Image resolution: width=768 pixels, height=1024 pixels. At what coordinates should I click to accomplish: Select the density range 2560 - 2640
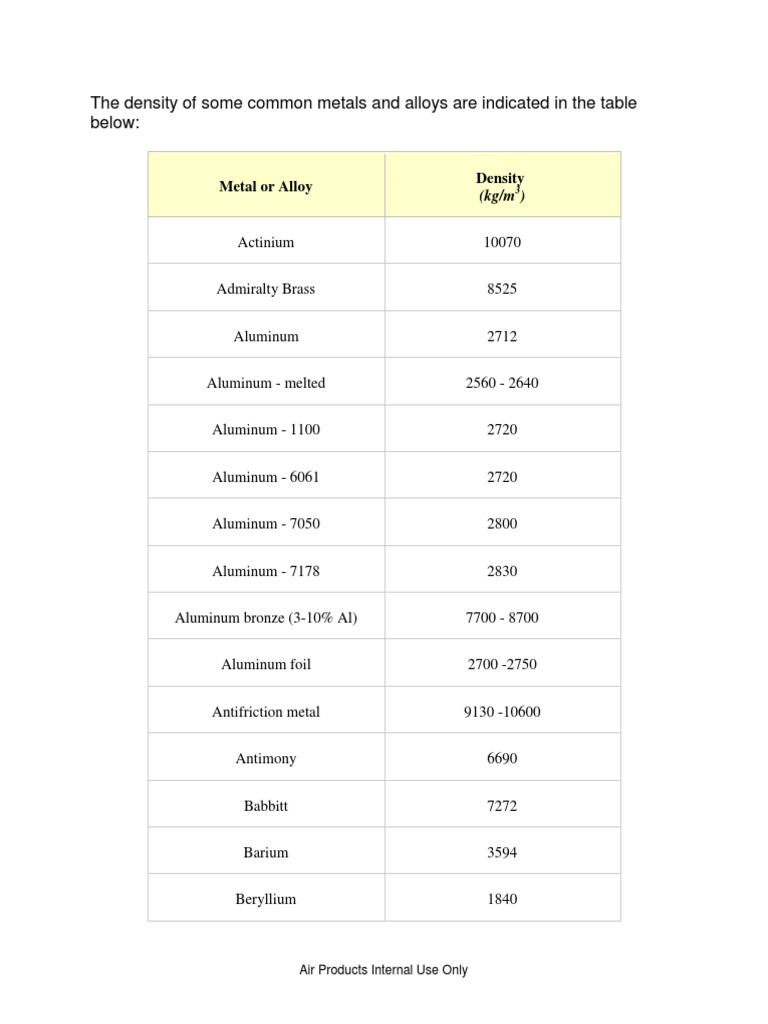[502, 383]
